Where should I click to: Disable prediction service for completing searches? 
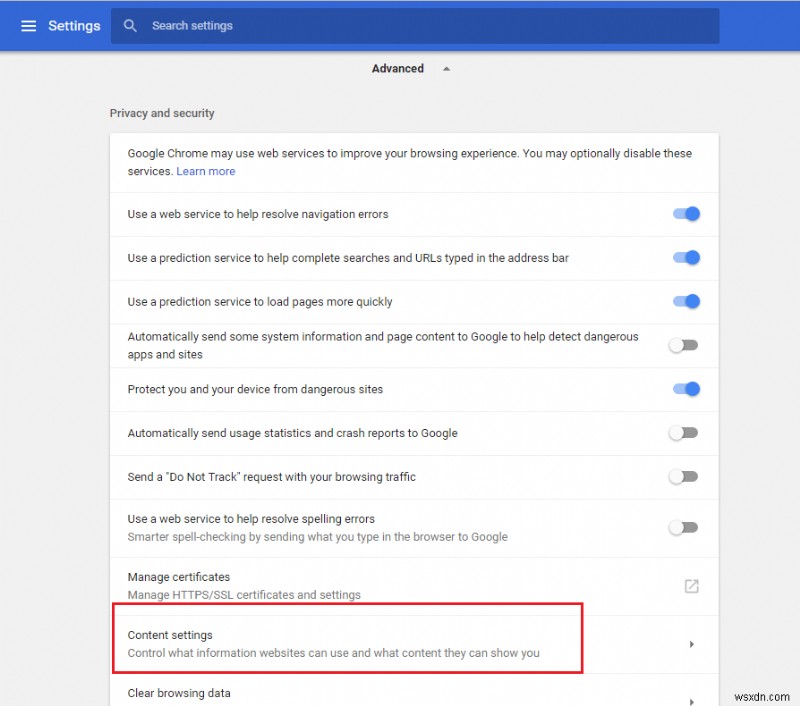pyautogui.click(x=685, y=257)
